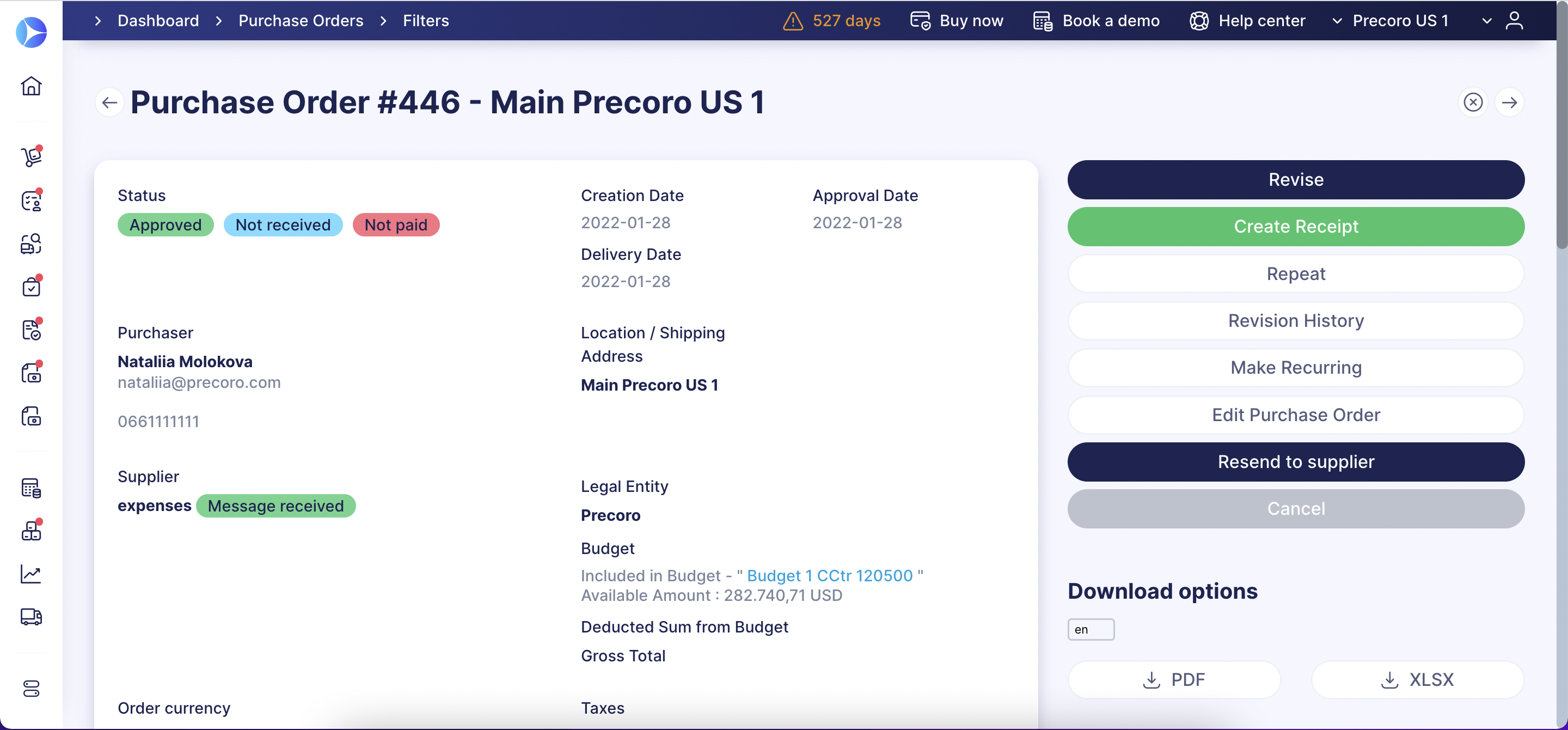Click the Make Recurring button
Viewport: 1568px width, 730px height.
tap(1296, 368)
